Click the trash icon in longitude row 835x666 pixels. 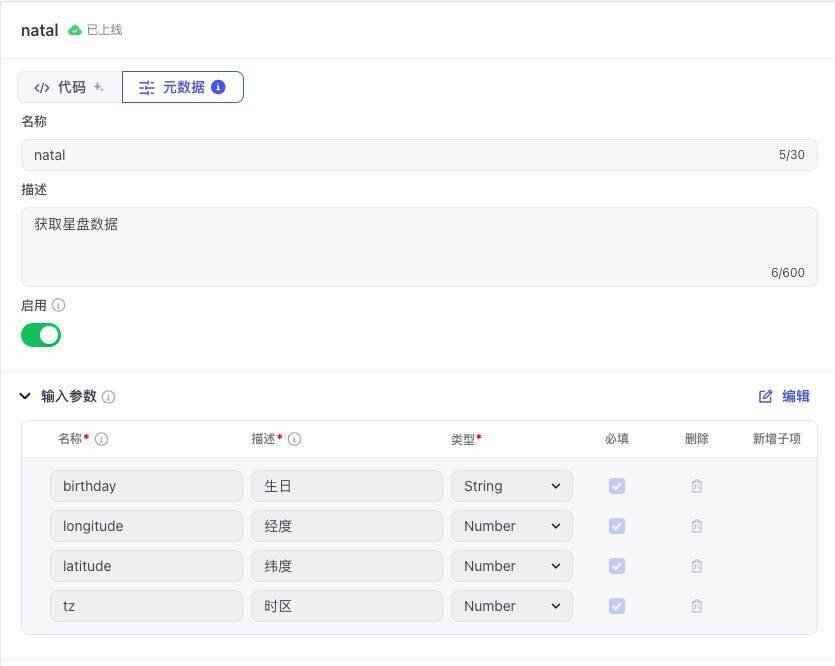697,526
